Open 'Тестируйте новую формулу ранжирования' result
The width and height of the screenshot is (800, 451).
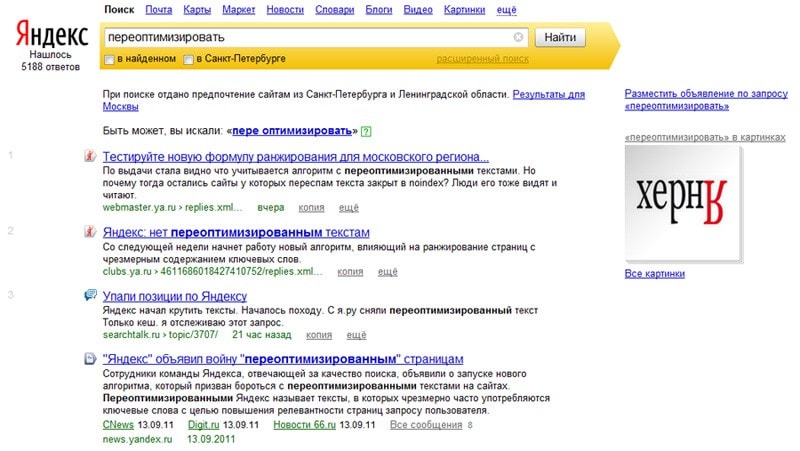[x=295, y=157]
